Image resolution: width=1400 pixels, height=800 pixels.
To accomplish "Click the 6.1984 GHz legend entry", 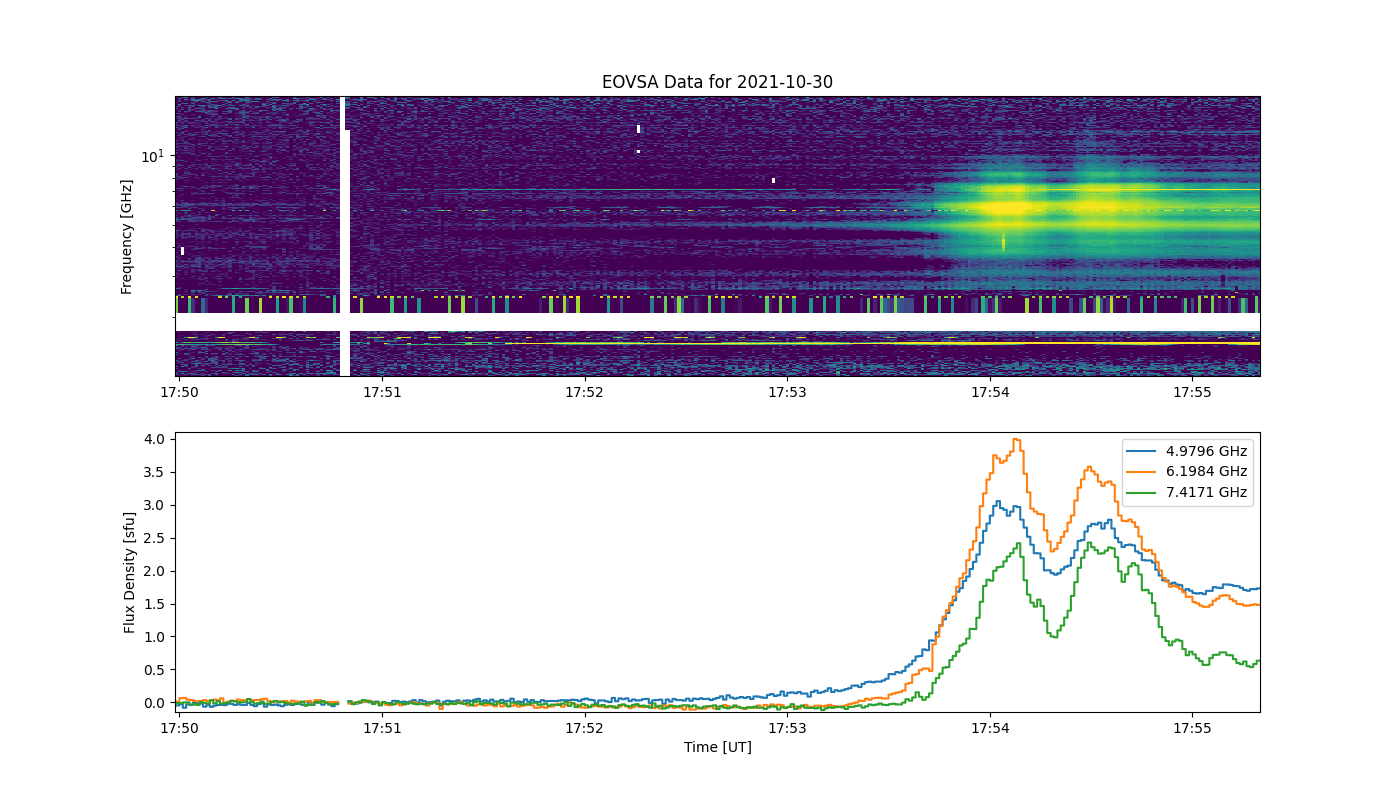I will click(1187, 472).
